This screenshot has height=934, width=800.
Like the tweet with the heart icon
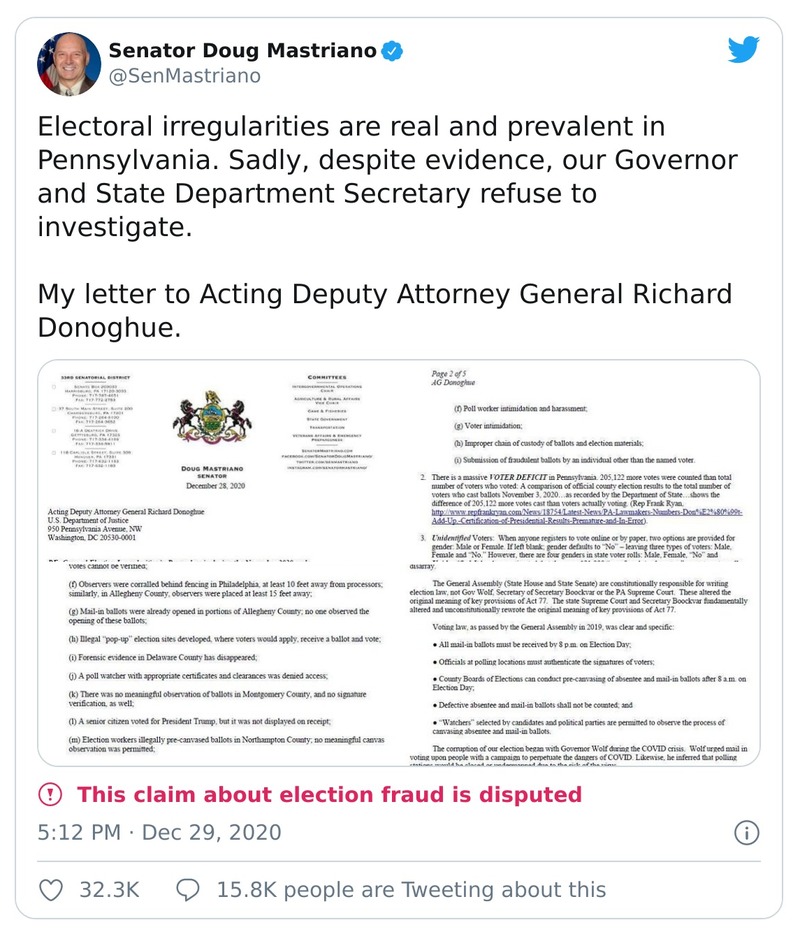(x=51, y=889)
